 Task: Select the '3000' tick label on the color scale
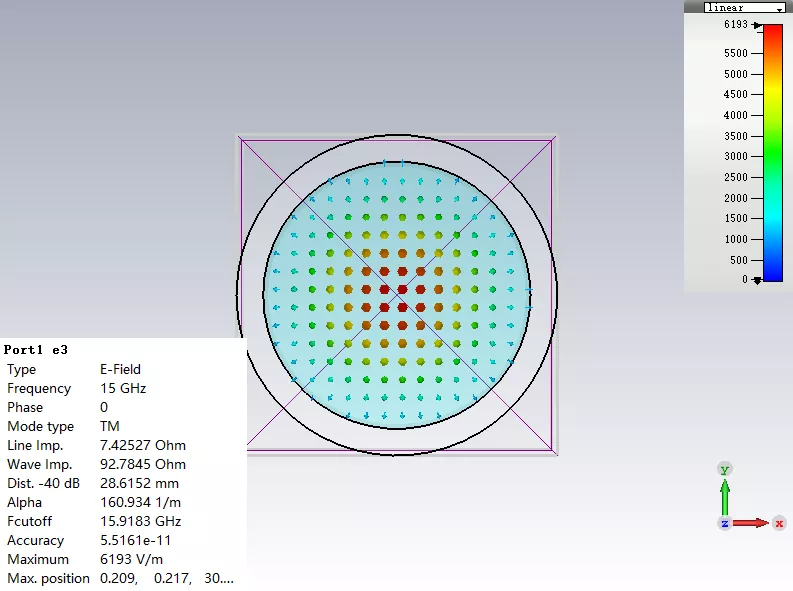pos(736,156)
